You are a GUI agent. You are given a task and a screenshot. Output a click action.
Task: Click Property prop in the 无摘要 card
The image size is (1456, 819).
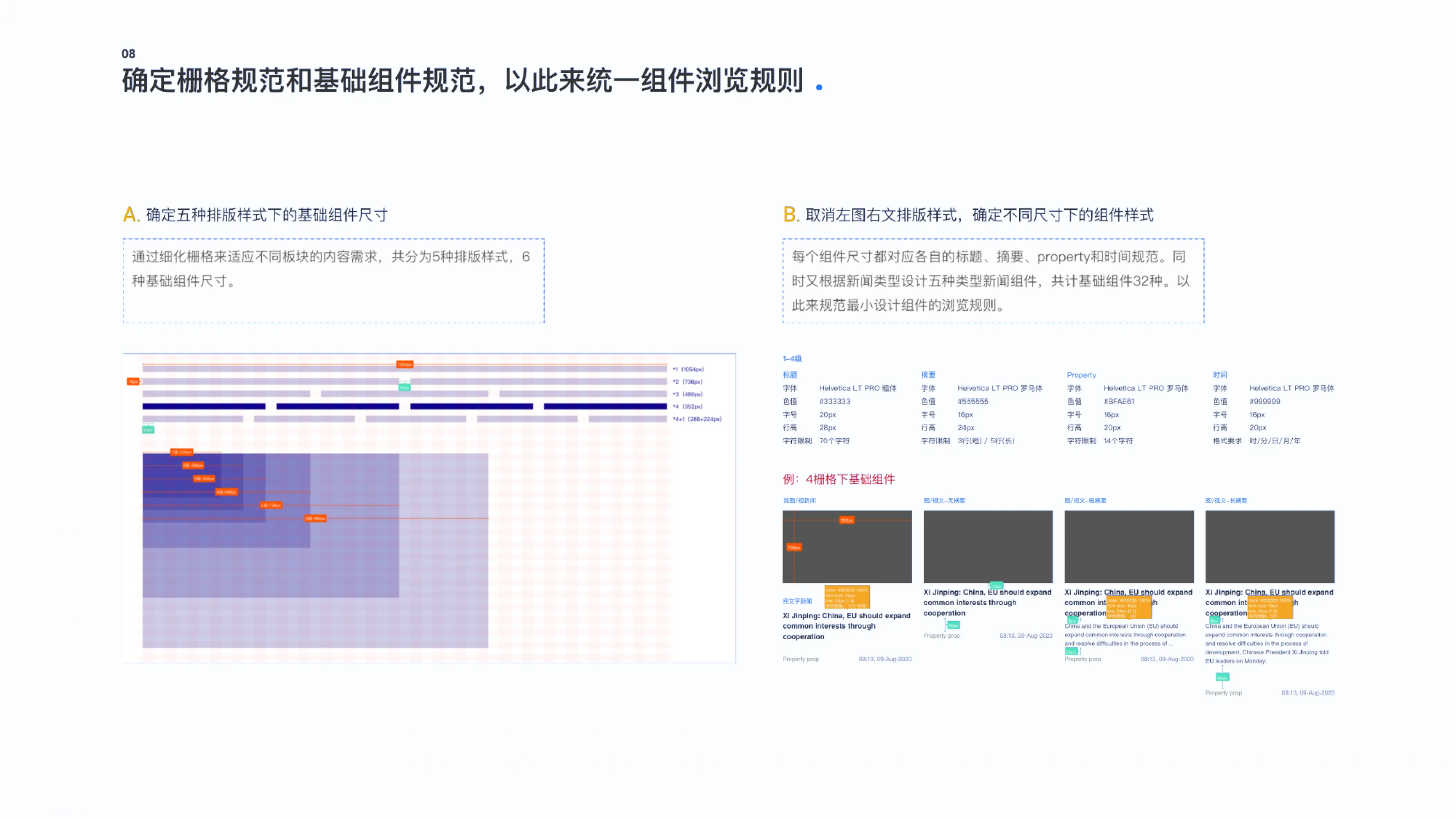941,636
